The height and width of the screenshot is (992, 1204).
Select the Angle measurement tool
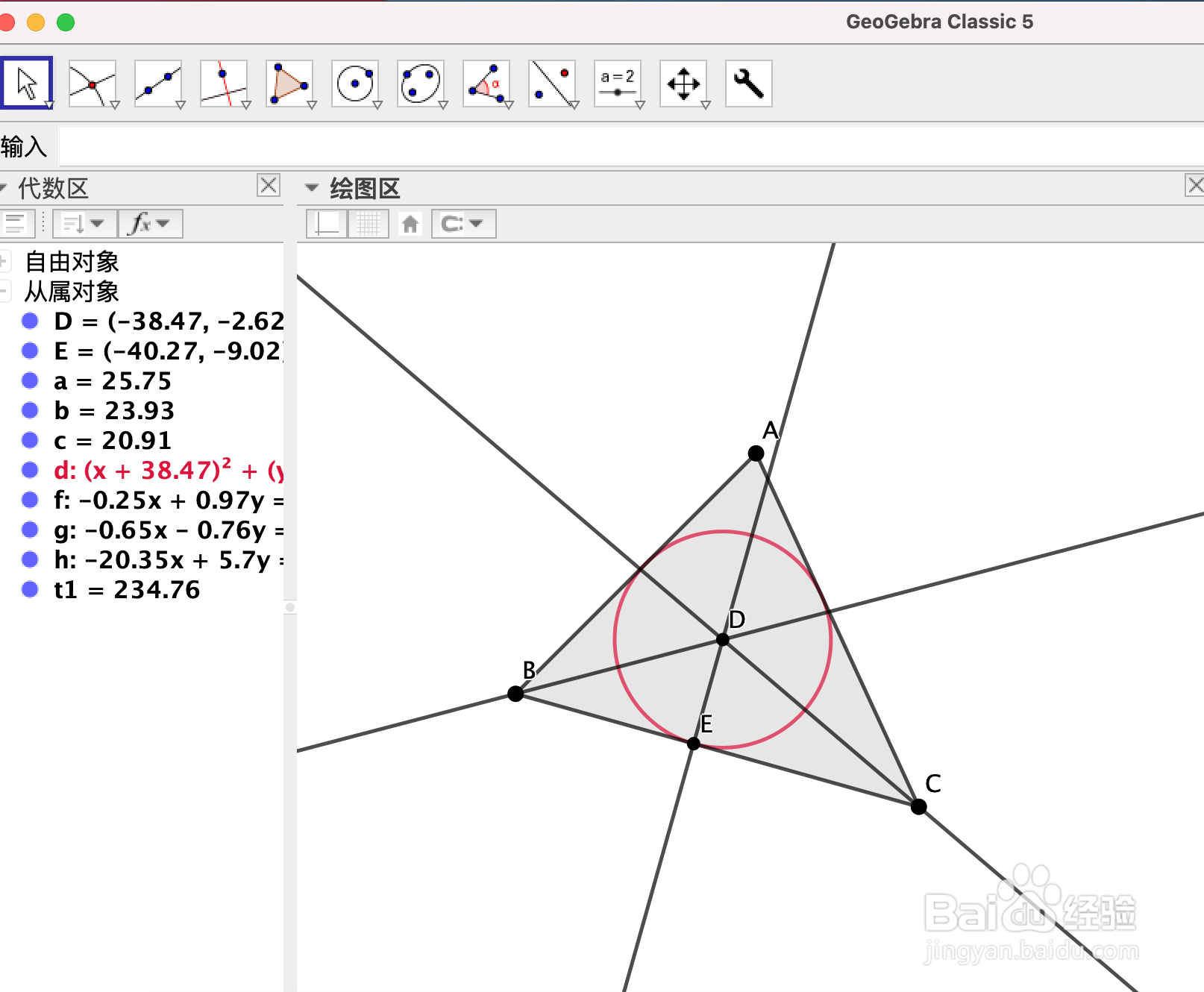coord(486,84)
